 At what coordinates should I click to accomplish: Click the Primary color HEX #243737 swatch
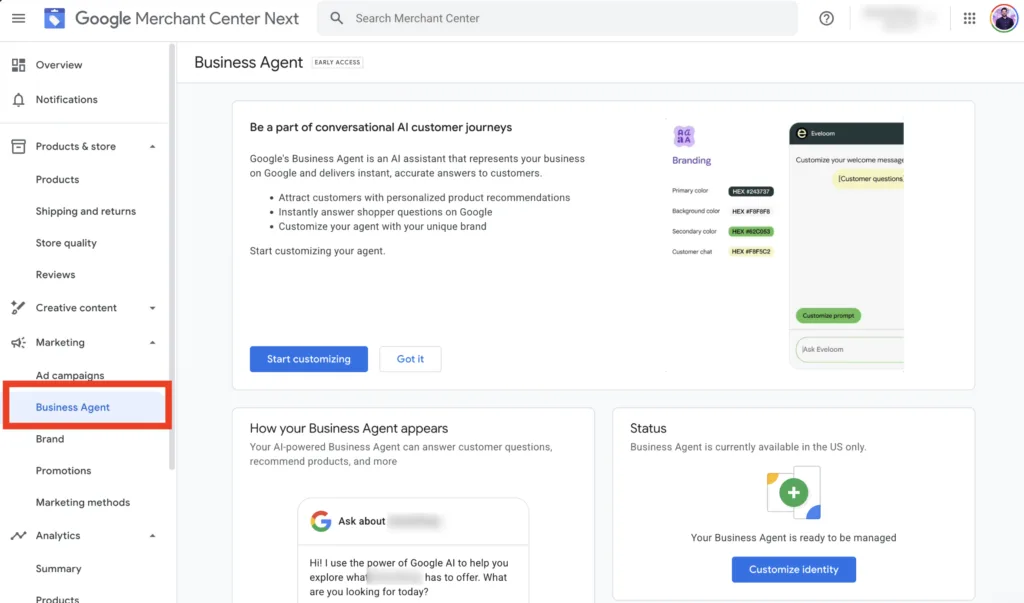point(751,191)
